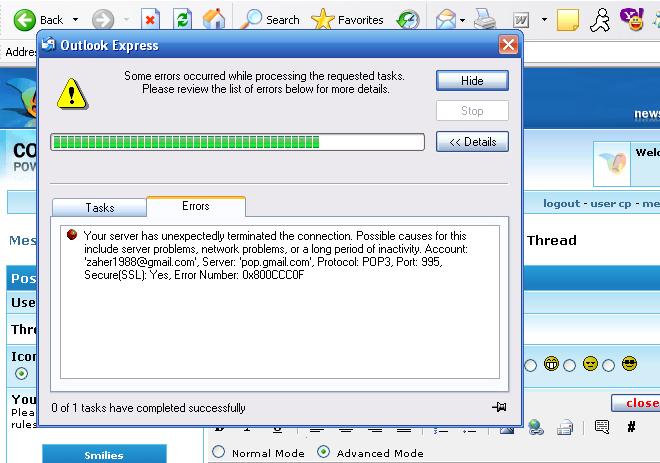Click the yellow note icon in toolbar
Viewport: 660px width, 463px height.
tap(567, 20)
